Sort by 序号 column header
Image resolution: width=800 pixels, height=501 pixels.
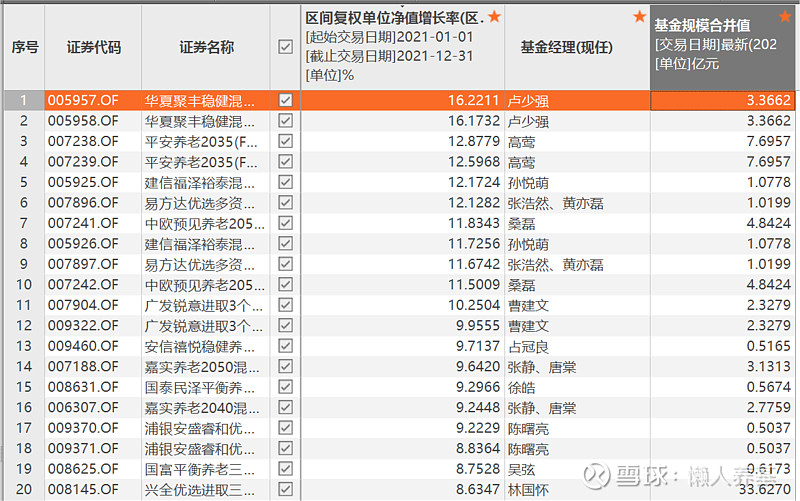point(24,47)
